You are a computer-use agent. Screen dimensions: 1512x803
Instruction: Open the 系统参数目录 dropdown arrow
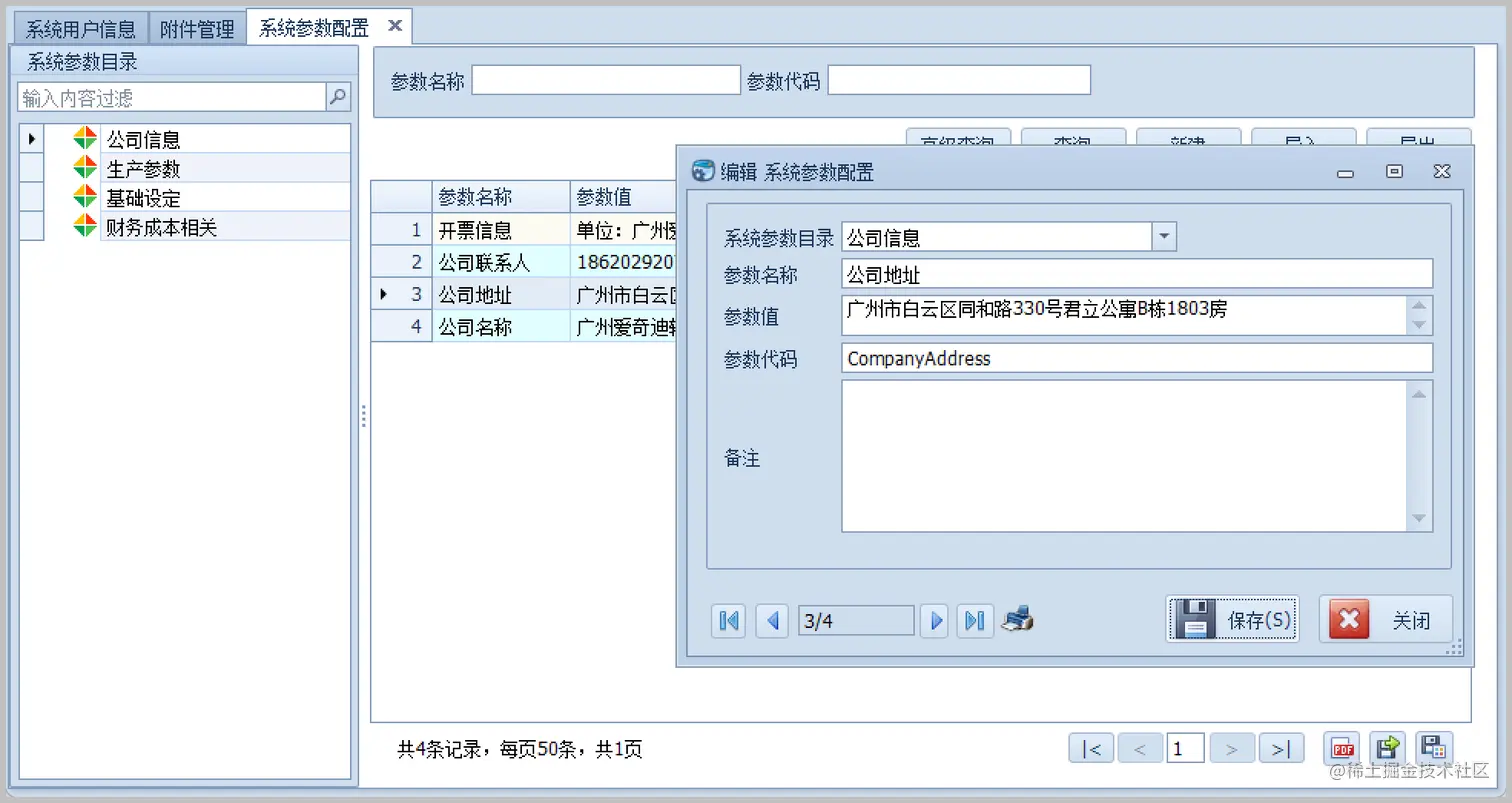1164,237
